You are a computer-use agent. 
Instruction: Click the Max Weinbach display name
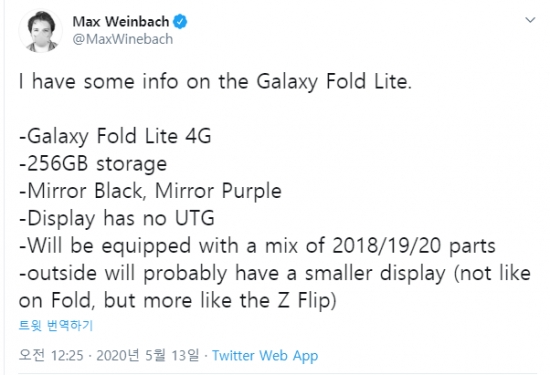[121, 22]
